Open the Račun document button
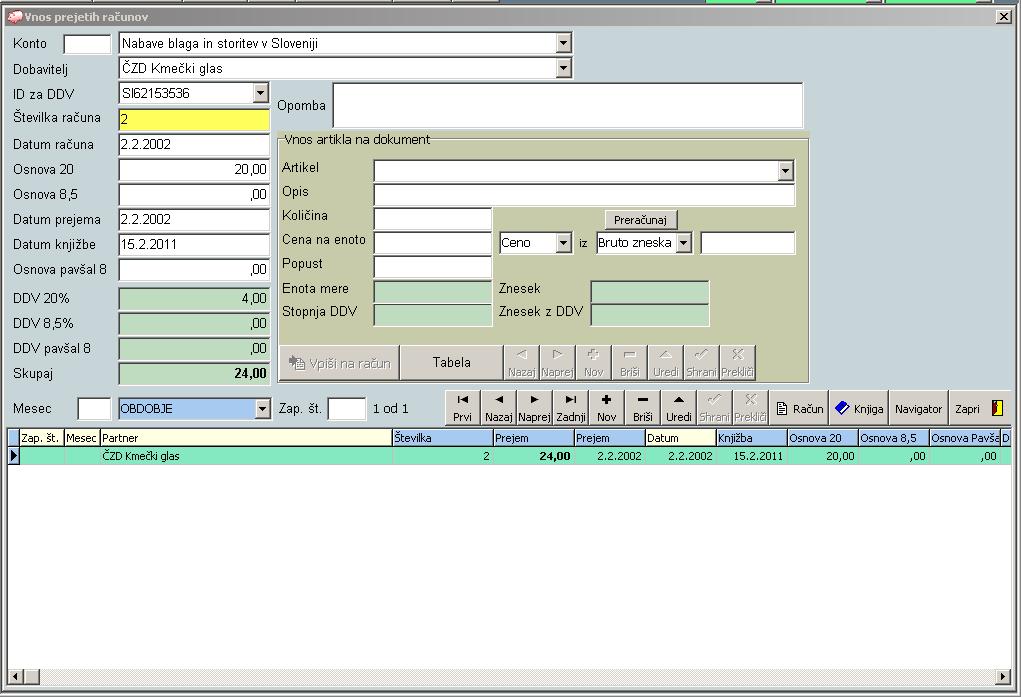The width and height of the screenshot is (1021, 697). click(799, 408)
